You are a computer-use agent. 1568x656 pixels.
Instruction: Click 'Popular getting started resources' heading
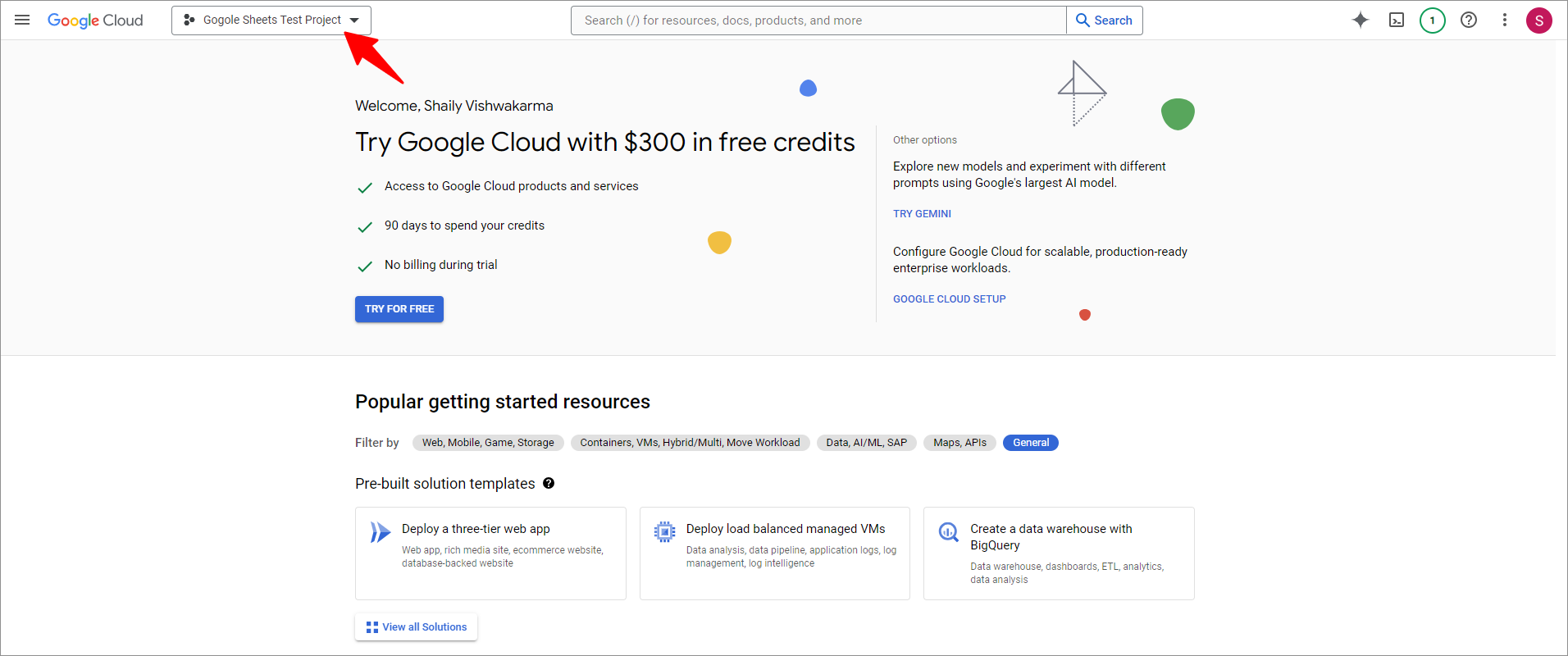point(503,402)
